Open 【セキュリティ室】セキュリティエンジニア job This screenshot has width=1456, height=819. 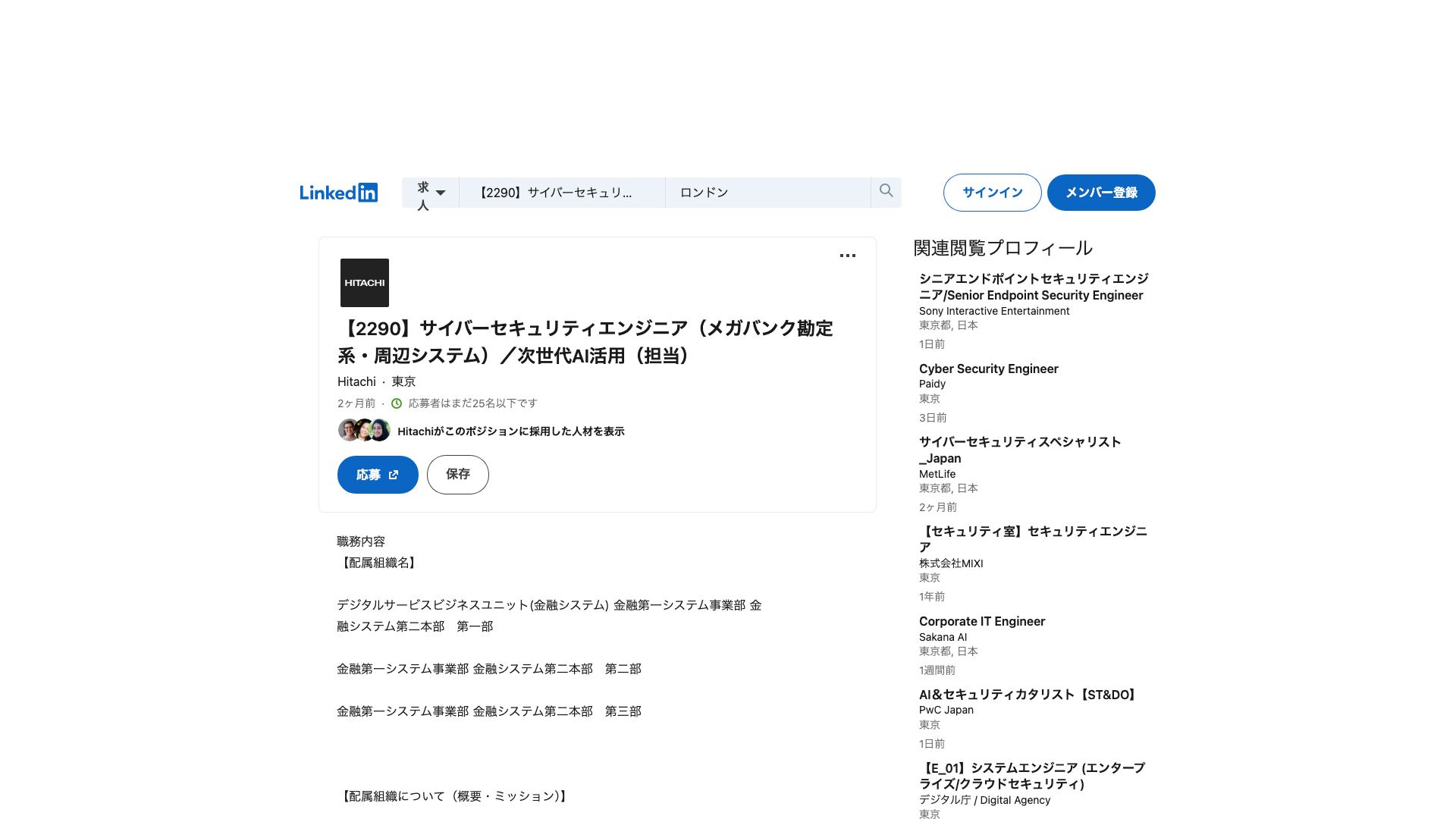(1033, 539)
